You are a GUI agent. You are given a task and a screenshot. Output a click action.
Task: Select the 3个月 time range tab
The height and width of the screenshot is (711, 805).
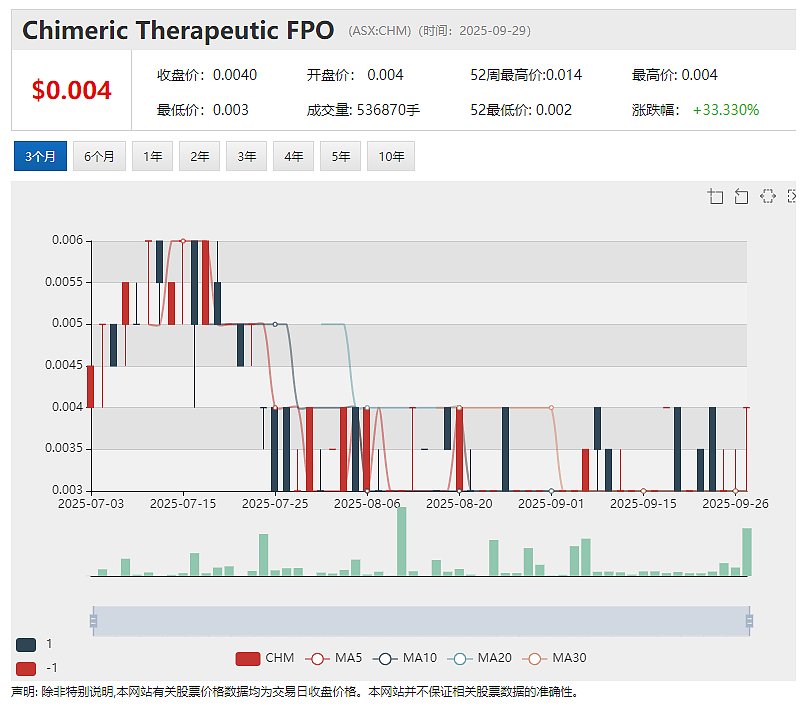click(40, 156)
